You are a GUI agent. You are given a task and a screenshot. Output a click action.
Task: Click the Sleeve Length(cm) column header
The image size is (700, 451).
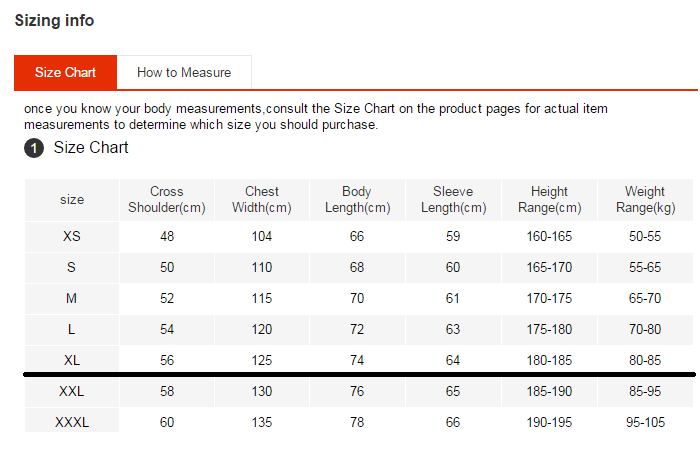453,200
